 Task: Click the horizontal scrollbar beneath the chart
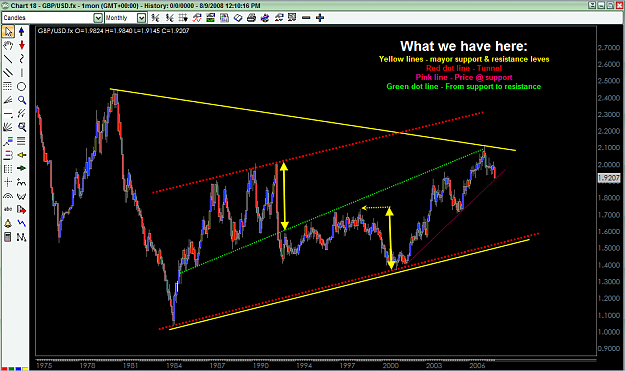[x=316, y=360]
